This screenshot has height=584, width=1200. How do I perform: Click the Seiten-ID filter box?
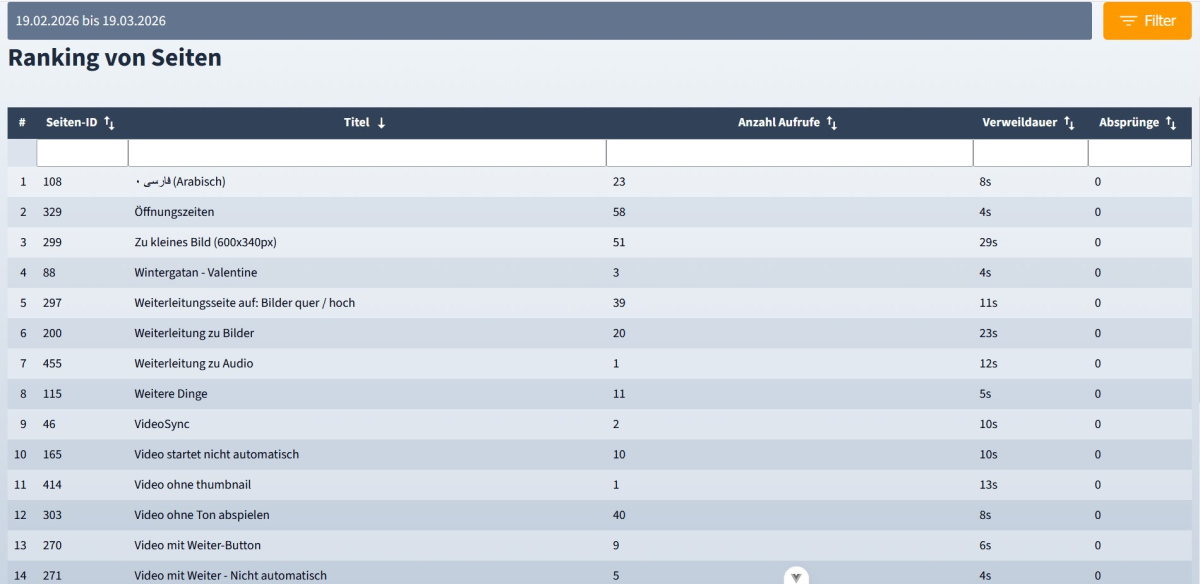[x=82, y=151]
